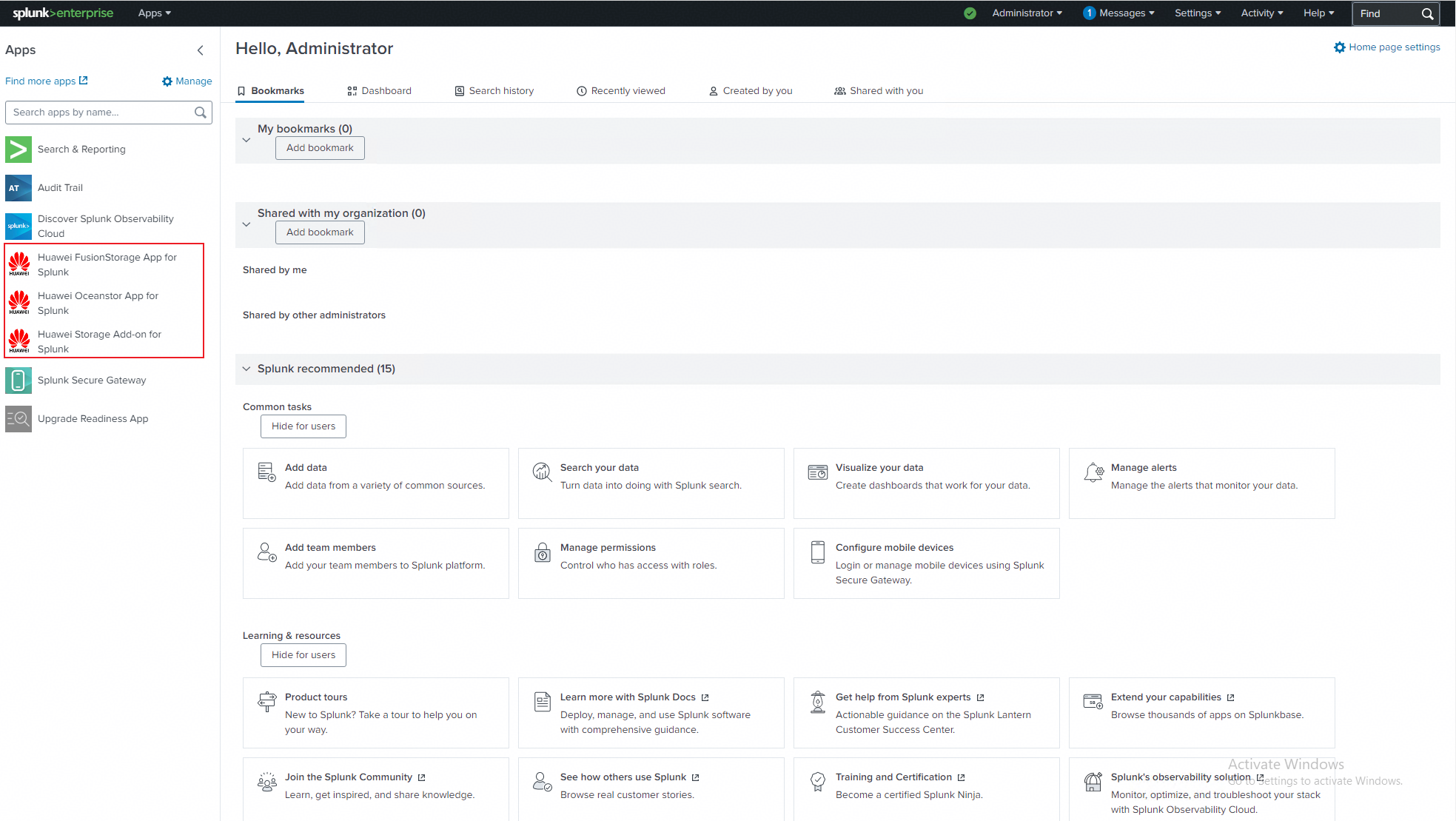The image size is (1456, 821).
Task: Click the Add team members icon
Action: 266,552
